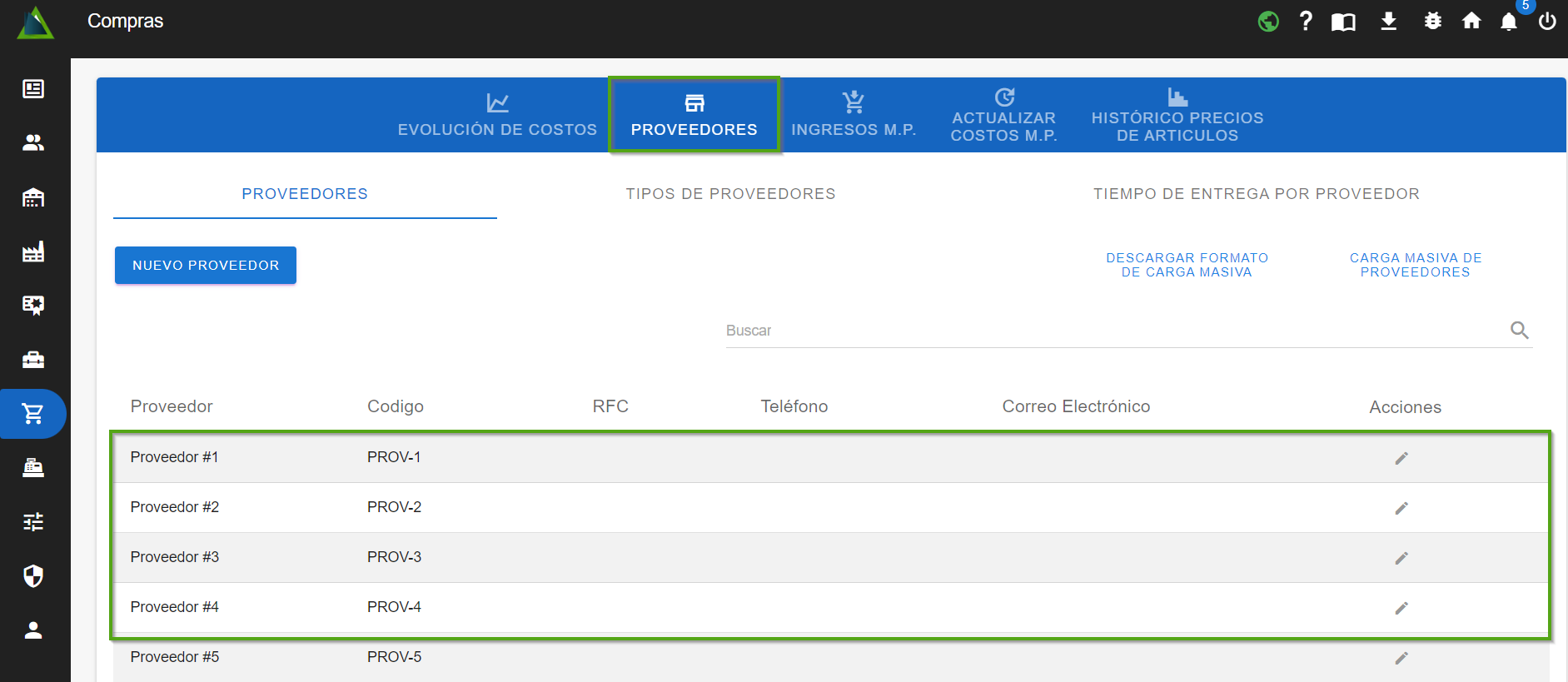Switch to Evolución de Costos tab

coord(497,115)
